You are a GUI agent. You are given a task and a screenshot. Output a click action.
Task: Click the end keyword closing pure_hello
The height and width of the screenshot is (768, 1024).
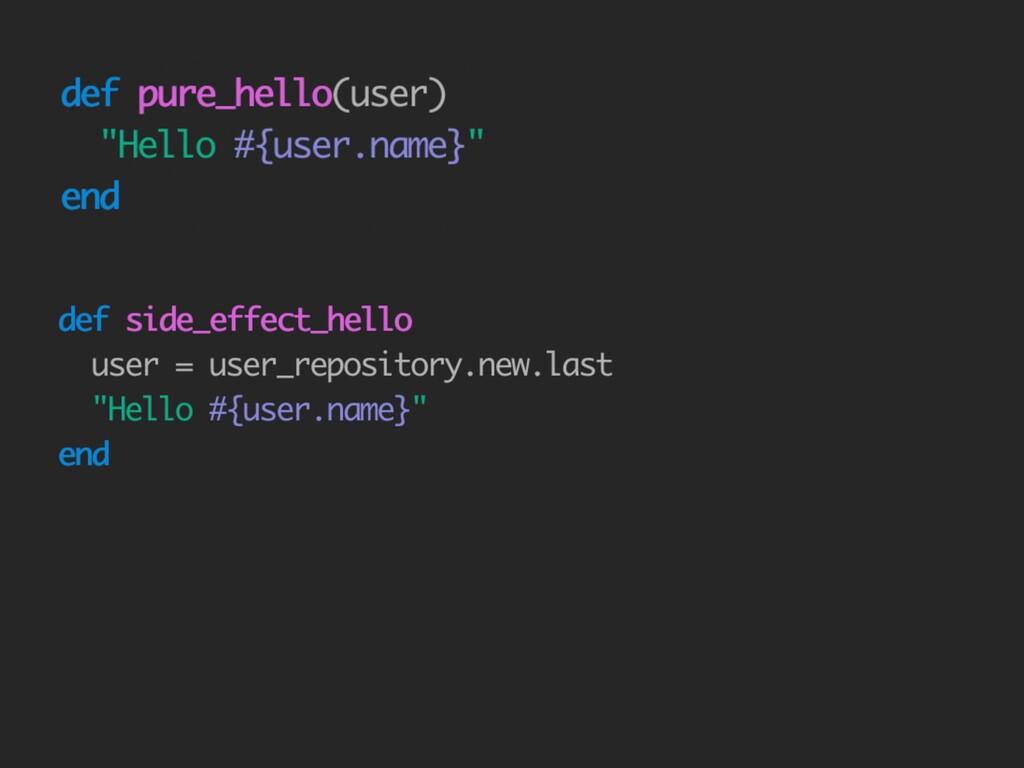pyautogui.click(x=90, y=196)
